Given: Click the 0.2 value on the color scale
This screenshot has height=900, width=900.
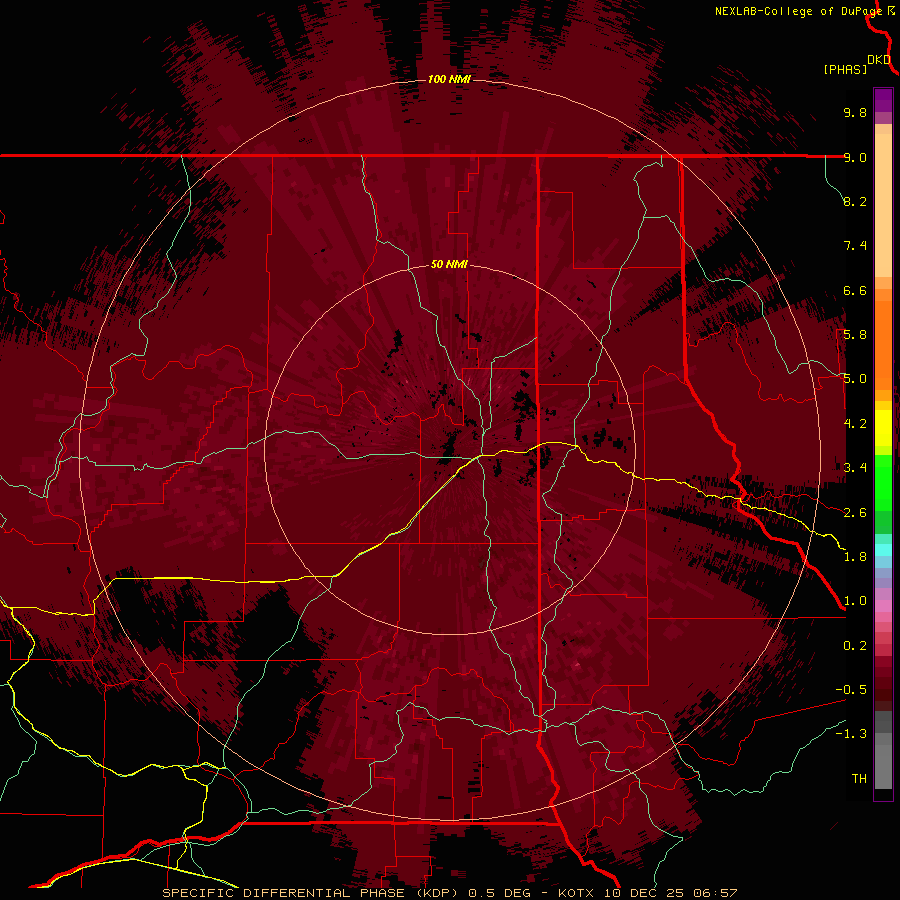Looking at the screenshot, I should coord(855,646).
